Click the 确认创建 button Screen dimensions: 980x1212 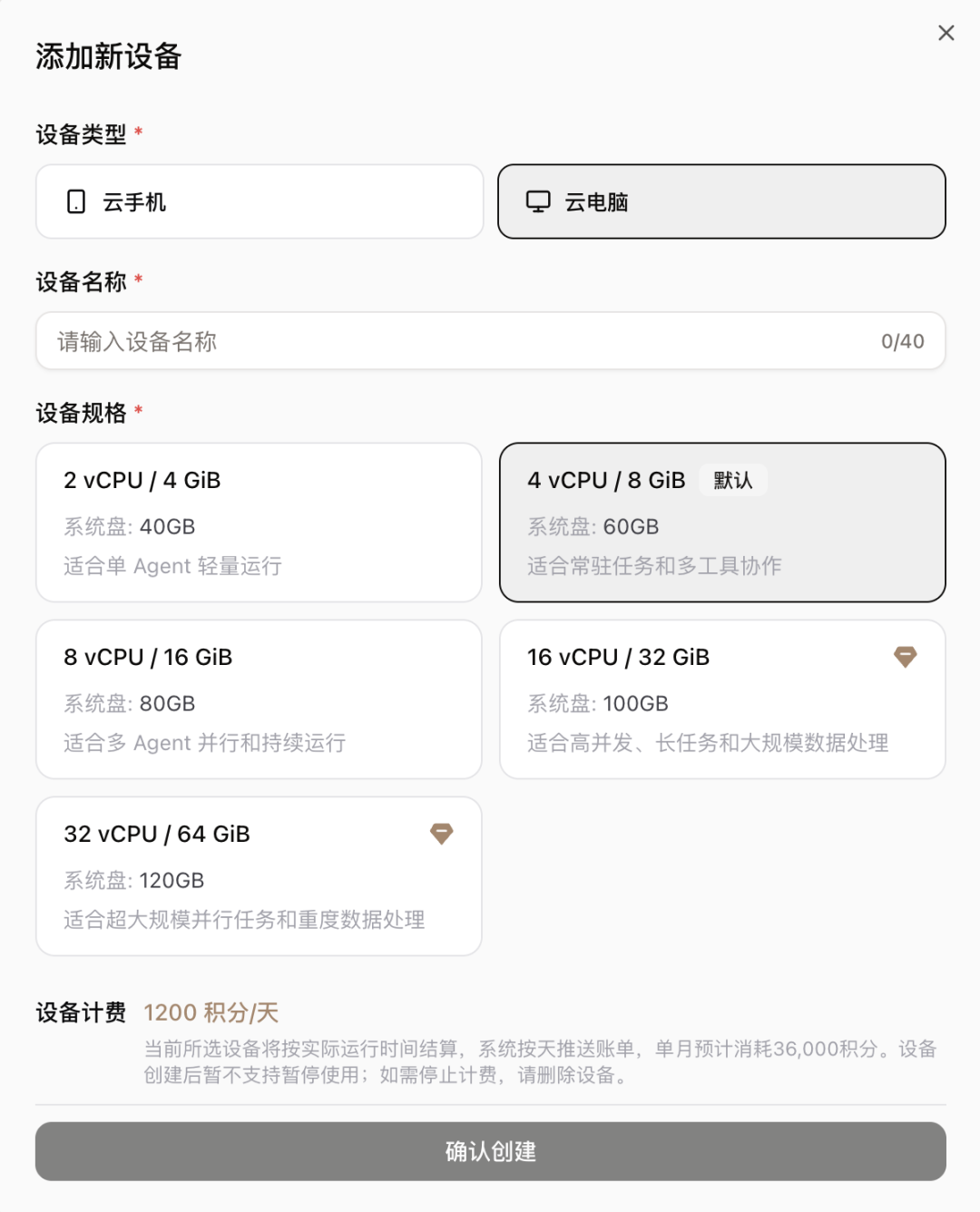[490, 1151]
